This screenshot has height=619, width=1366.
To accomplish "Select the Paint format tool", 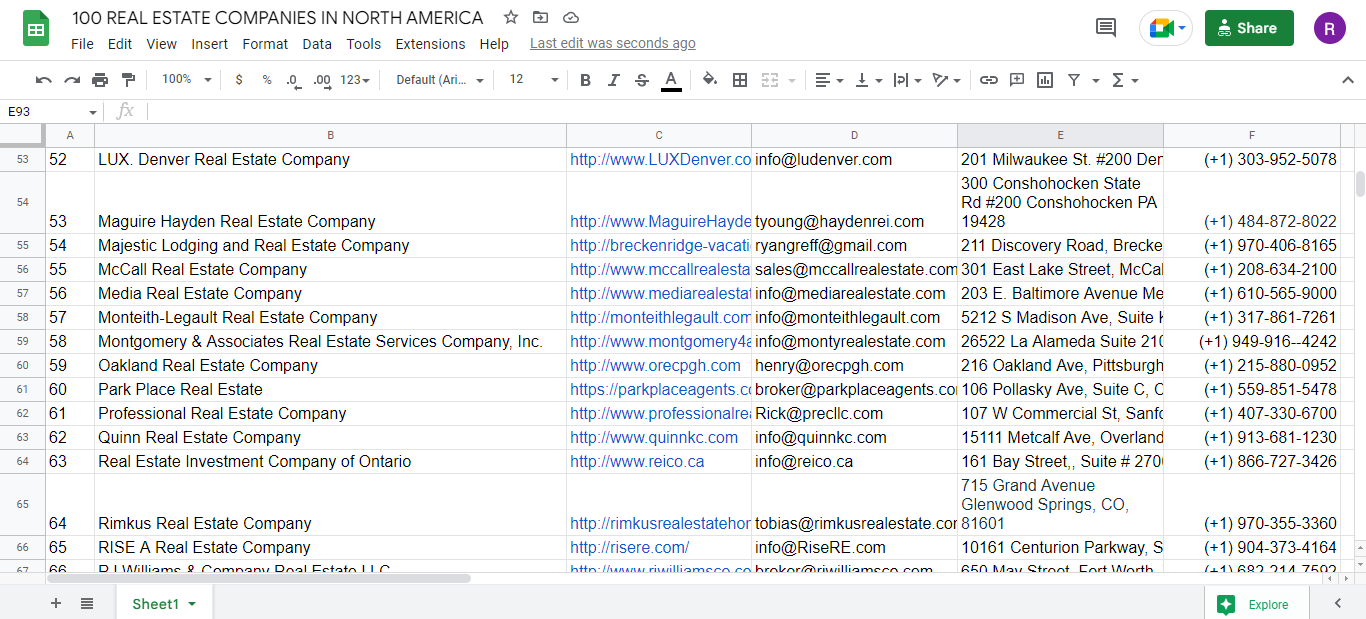I will click(x=128, y=80).
